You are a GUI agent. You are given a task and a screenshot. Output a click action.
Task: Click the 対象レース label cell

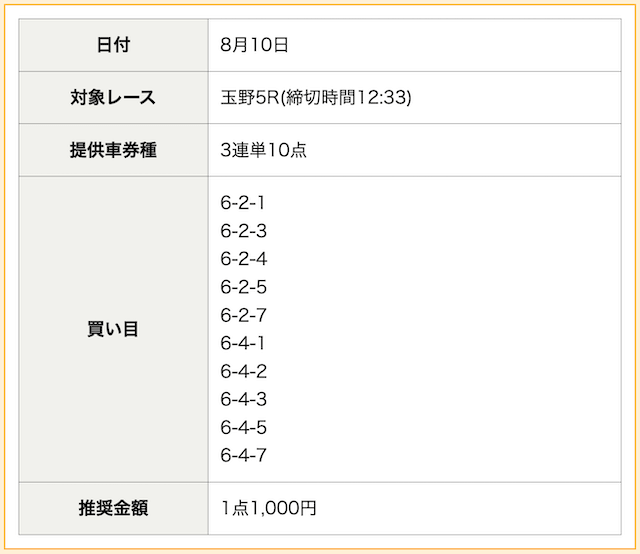(113, 98)
